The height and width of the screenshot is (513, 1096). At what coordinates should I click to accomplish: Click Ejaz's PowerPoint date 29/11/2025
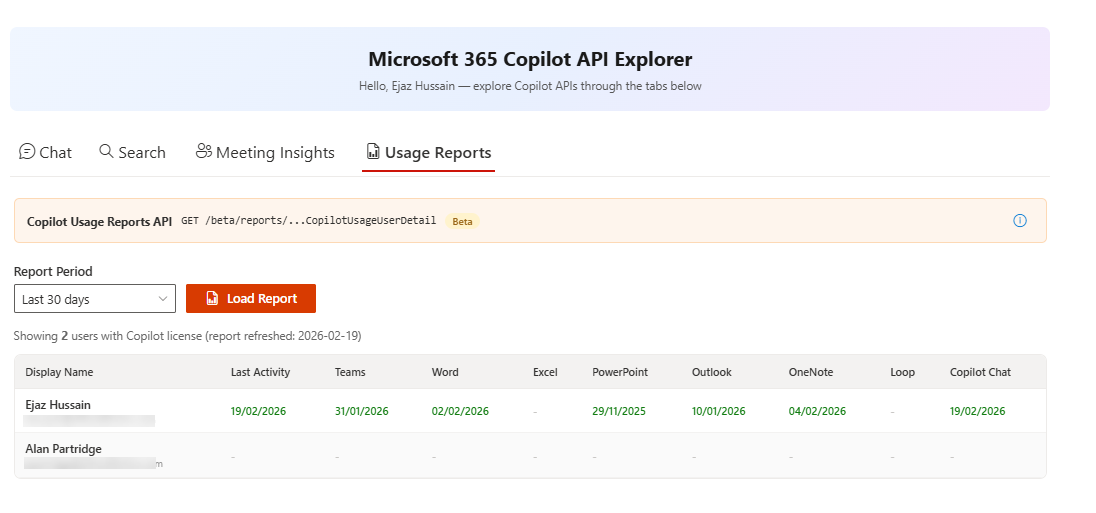pos(619,411)
